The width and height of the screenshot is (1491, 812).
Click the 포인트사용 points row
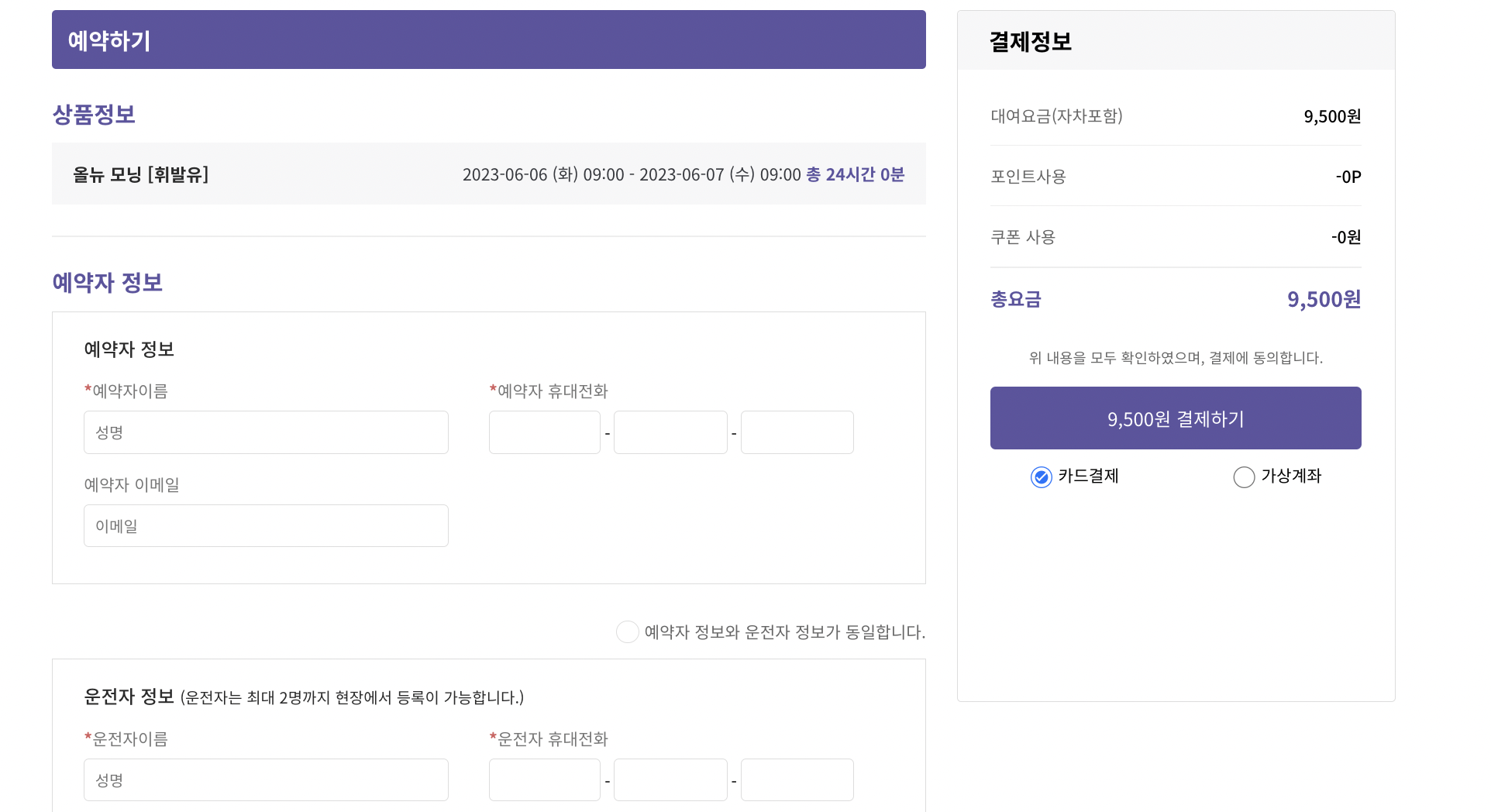(1174, 176)
